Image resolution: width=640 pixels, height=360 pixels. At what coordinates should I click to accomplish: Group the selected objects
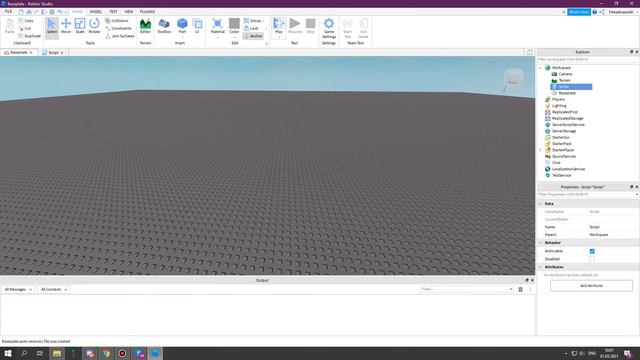point(253,20)
